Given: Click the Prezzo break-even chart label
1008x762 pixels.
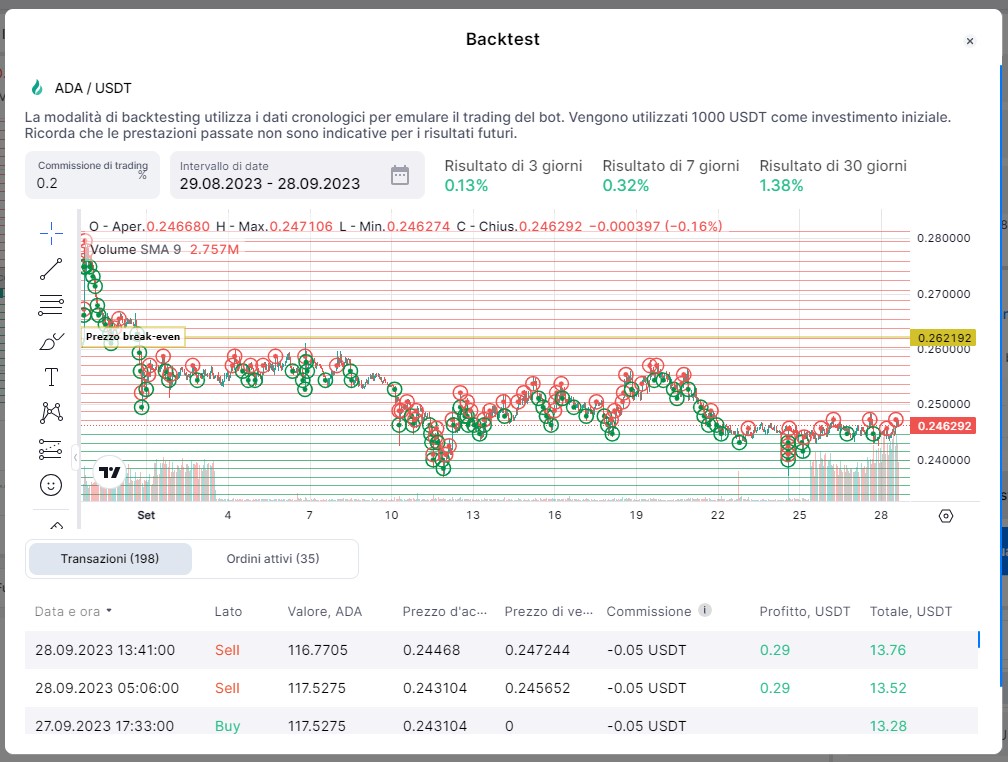Looking at the screenshot, I should pos(133,336).
